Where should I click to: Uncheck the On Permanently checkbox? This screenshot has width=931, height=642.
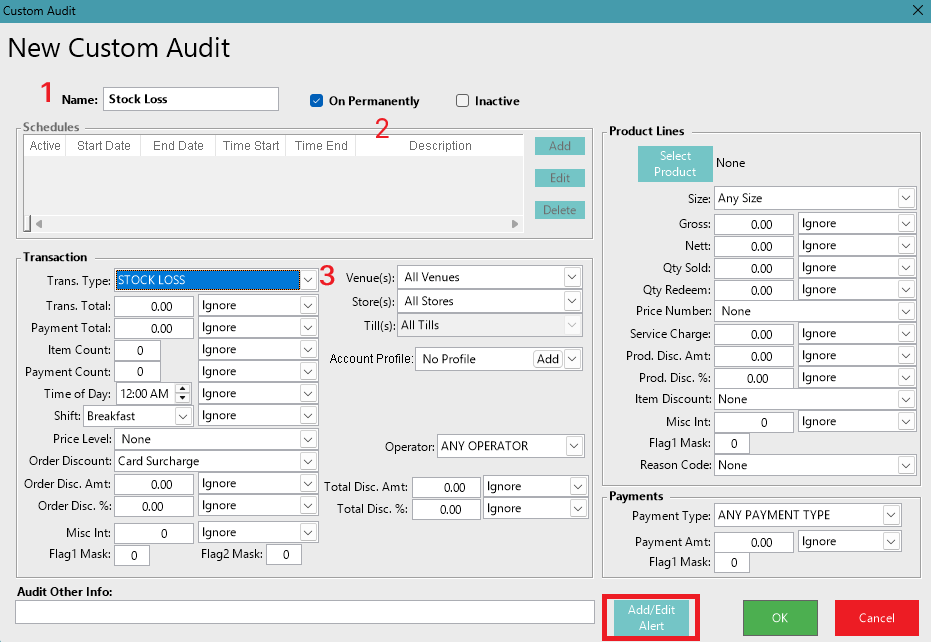click(316, 101)
